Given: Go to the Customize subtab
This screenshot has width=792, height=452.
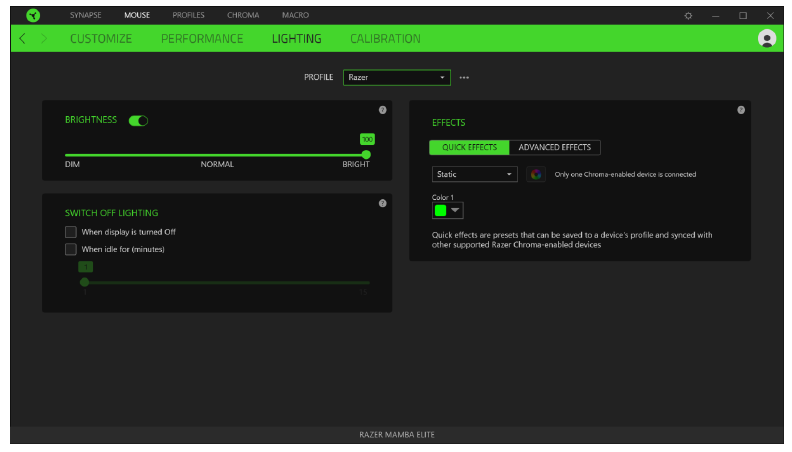Looking at the screenshot, I should click(101, 38).
